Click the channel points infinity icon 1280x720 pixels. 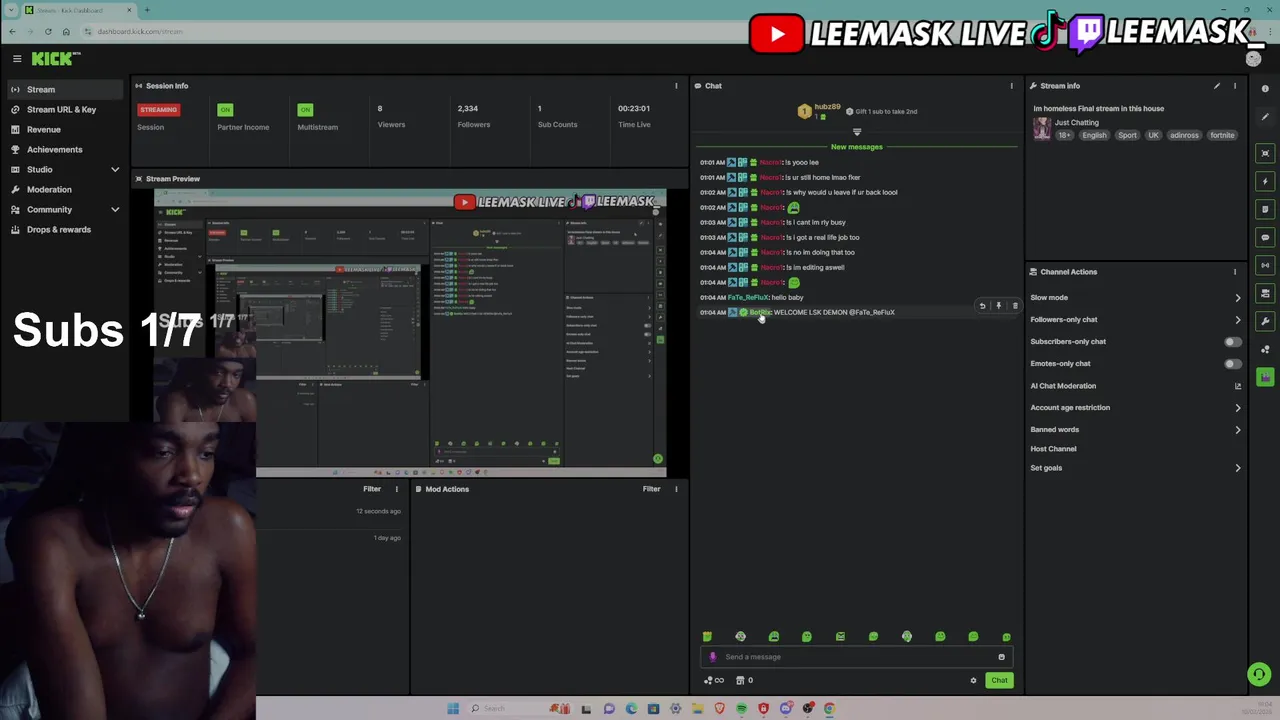click(714, 681)
